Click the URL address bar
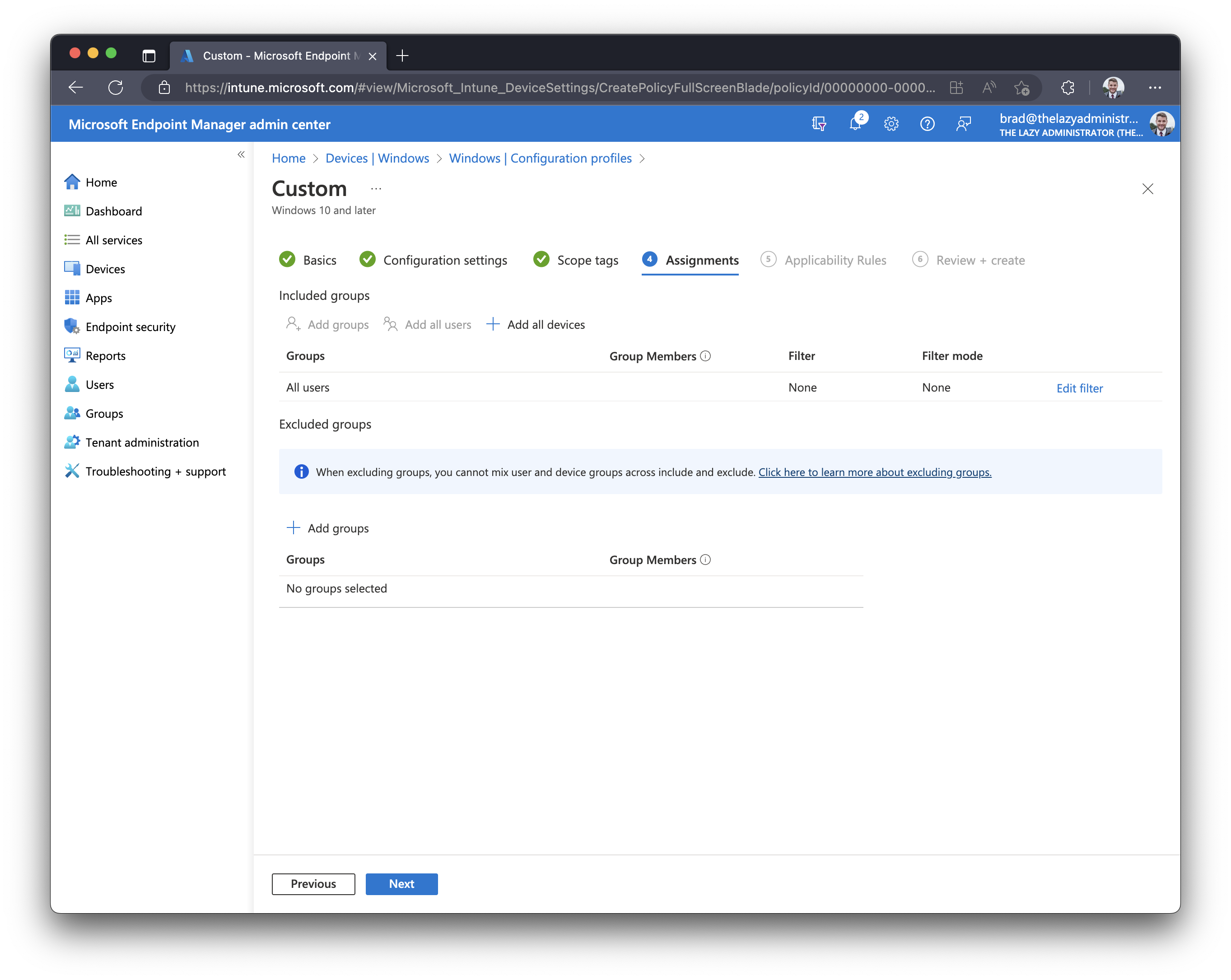 pos(560,87)
